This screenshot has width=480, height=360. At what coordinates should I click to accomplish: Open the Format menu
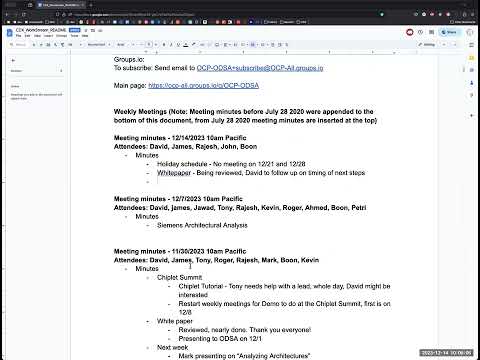pos(61,36)
